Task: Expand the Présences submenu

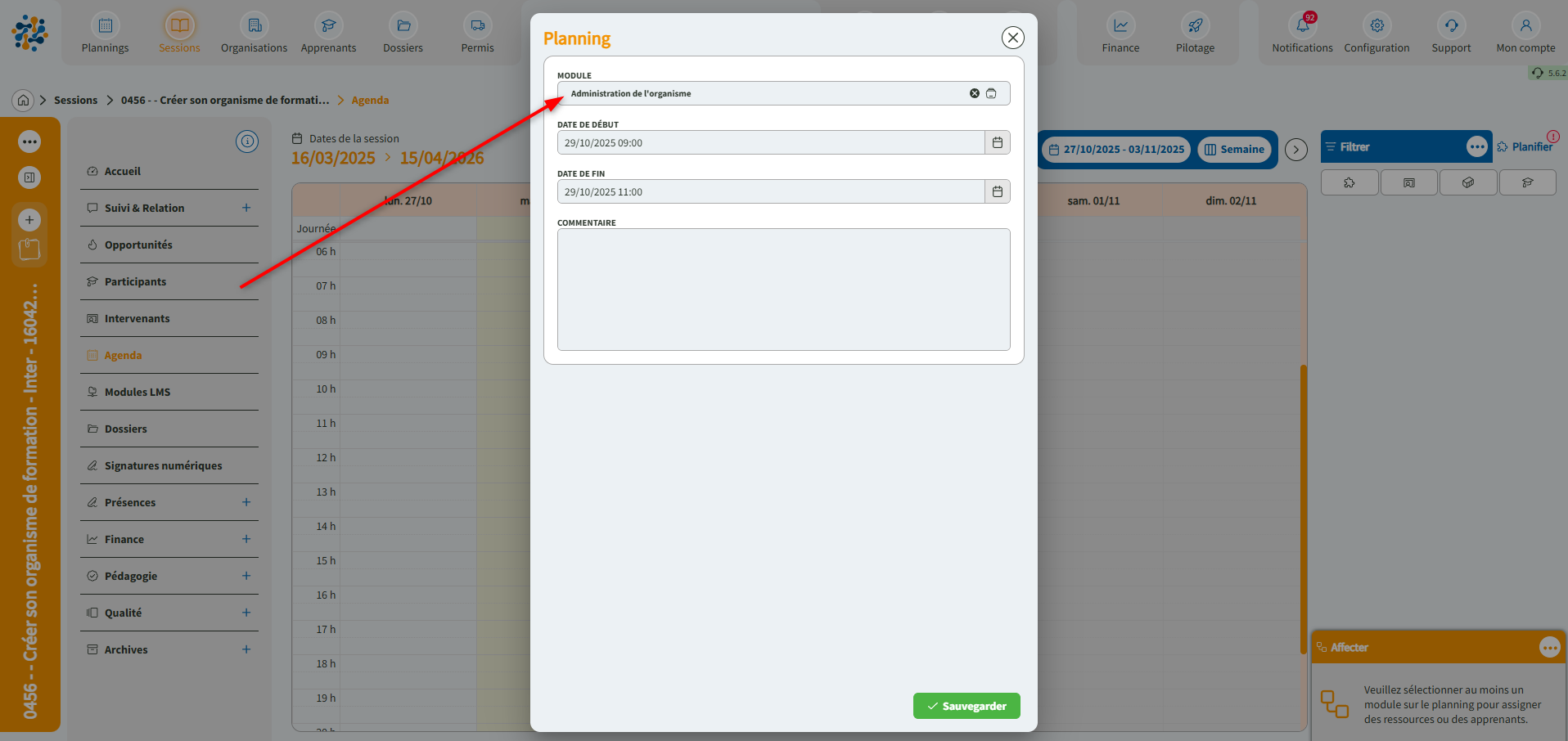Action: (x=246, y=502)
